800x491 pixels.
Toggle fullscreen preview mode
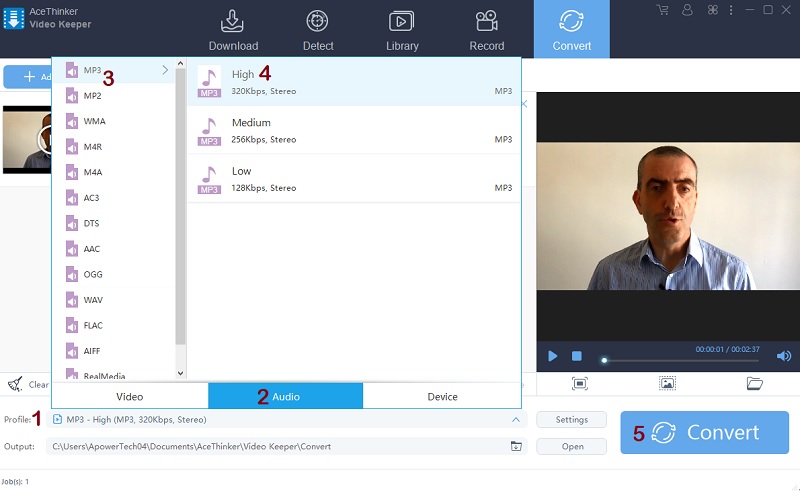(x=580, y=383)
